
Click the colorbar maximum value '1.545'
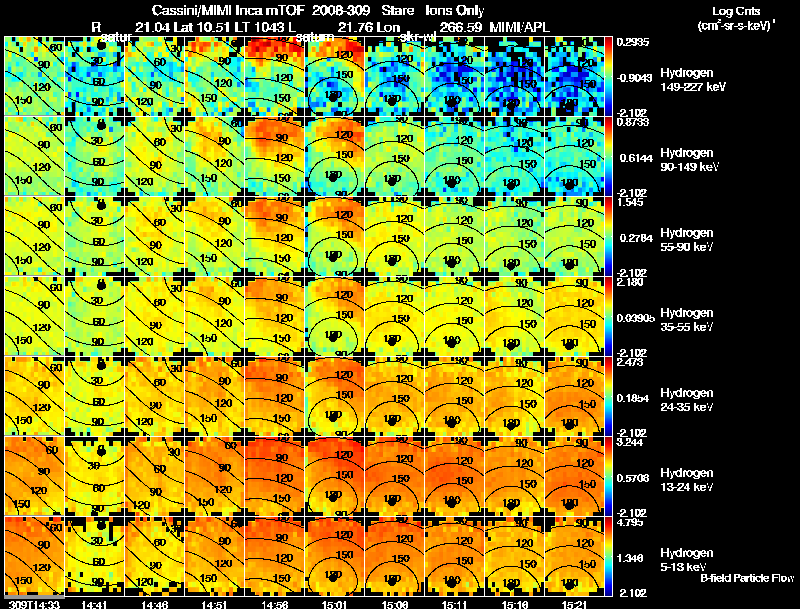tap(630, 202)
